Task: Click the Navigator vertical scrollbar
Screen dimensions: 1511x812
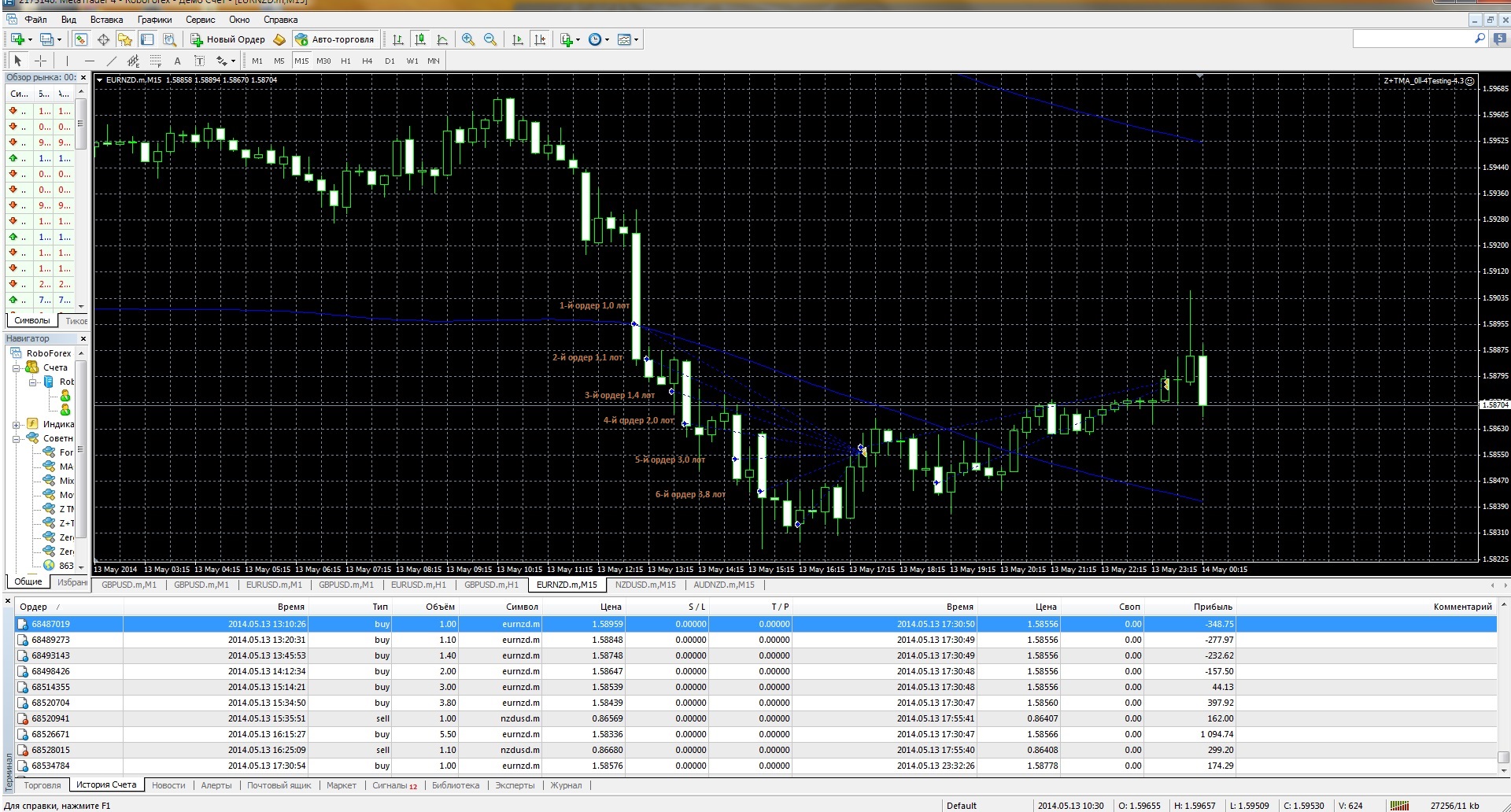Action: (80, 460)
